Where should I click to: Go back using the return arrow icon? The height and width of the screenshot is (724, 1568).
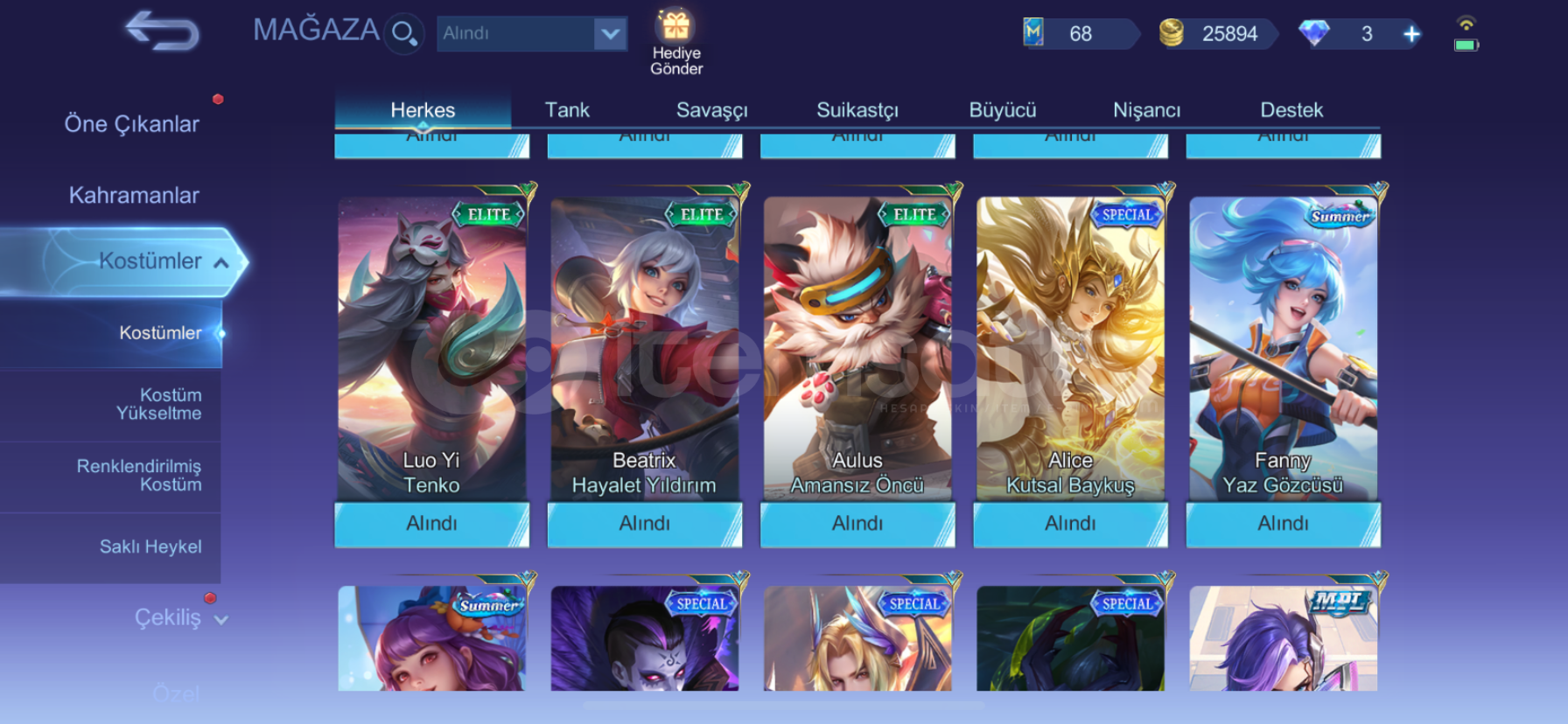point(163,31)
